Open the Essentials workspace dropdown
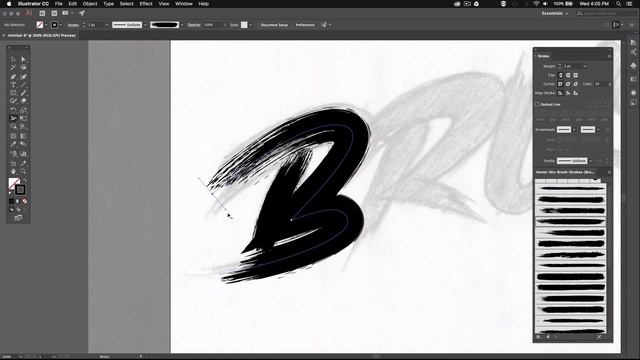 (555, 13)
